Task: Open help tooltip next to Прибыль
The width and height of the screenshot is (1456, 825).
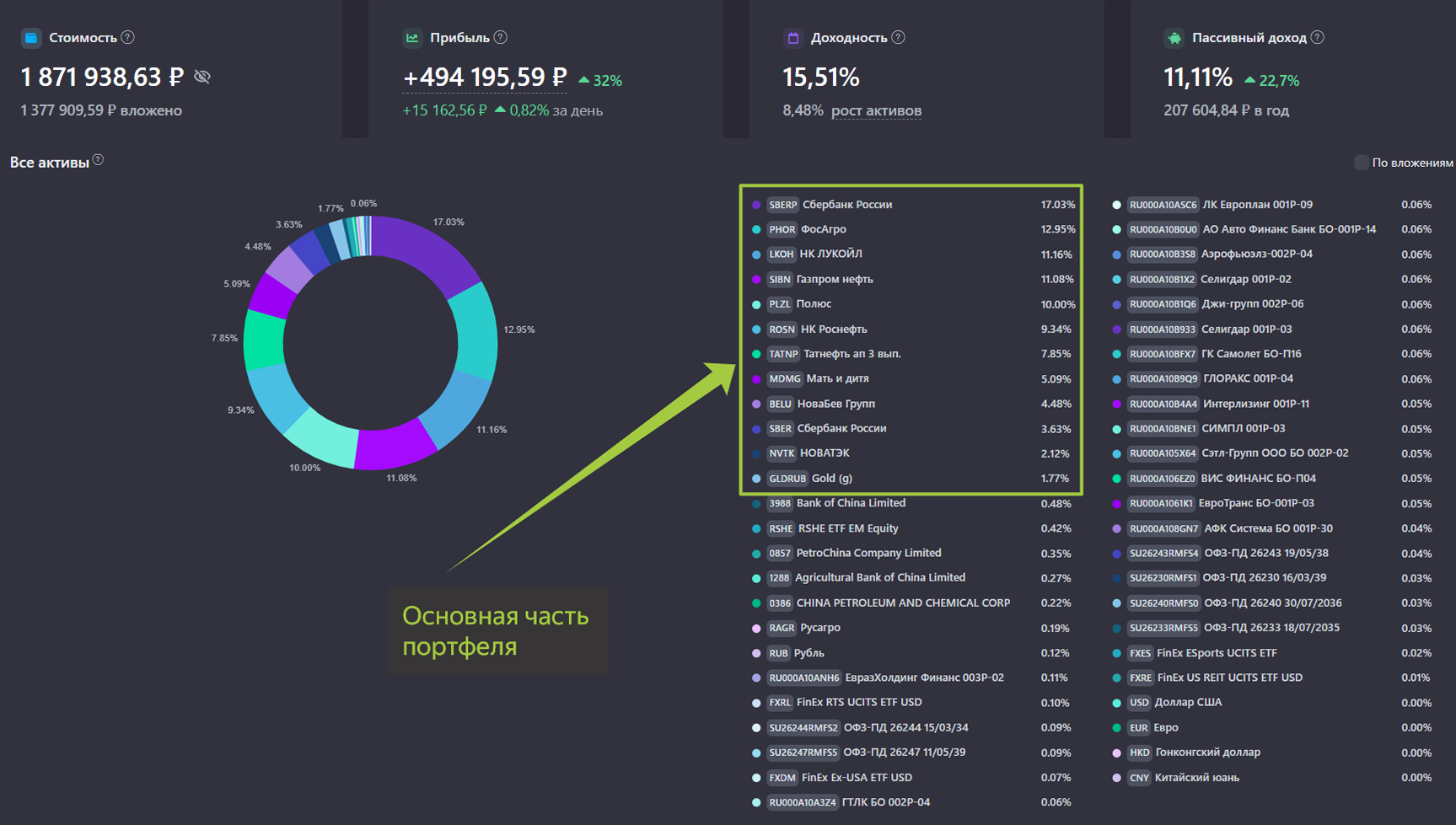Action: 501,37
